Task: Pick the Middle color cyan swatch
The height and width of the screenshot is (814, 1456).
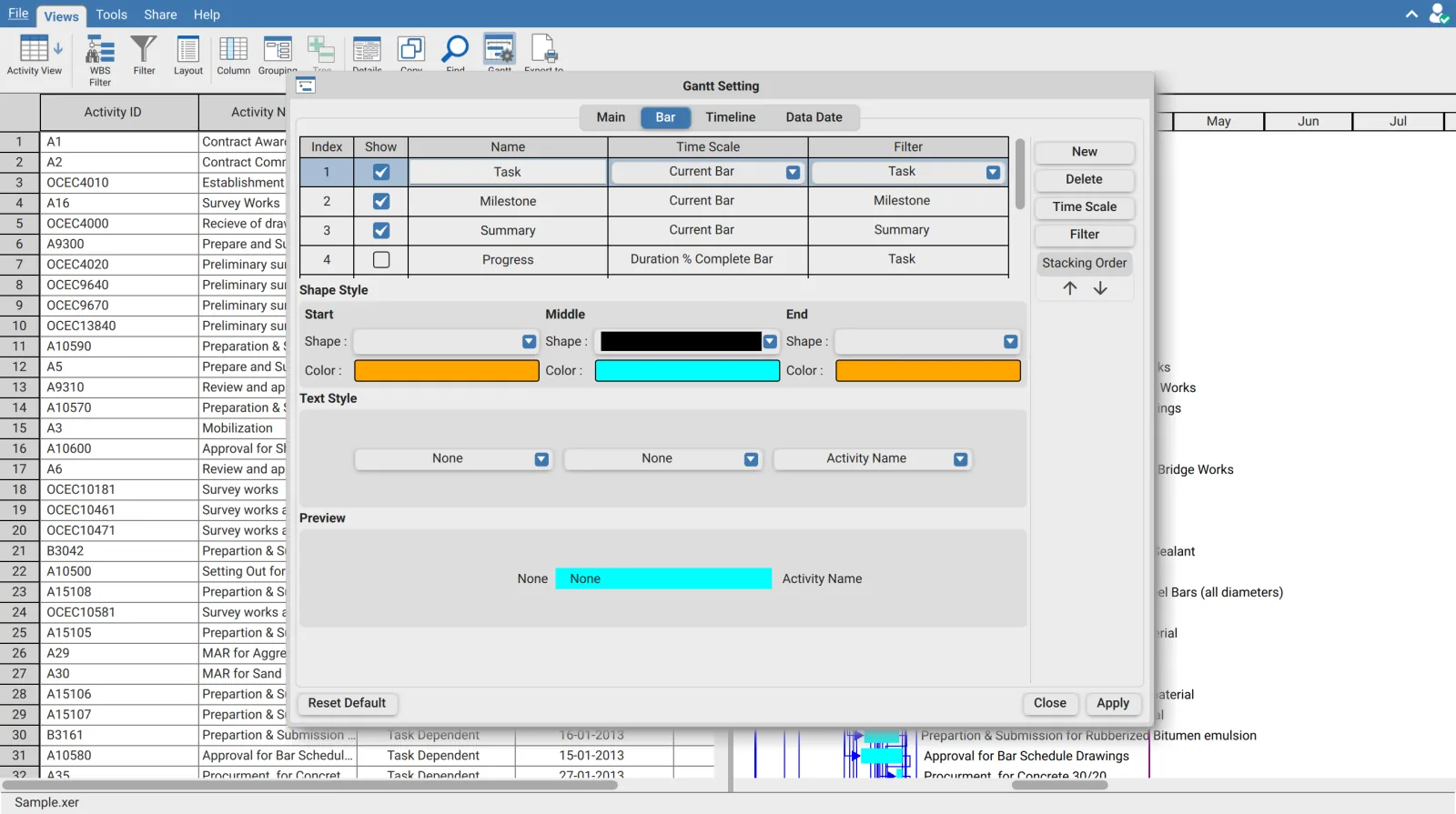Action: (x=687, y=371)
